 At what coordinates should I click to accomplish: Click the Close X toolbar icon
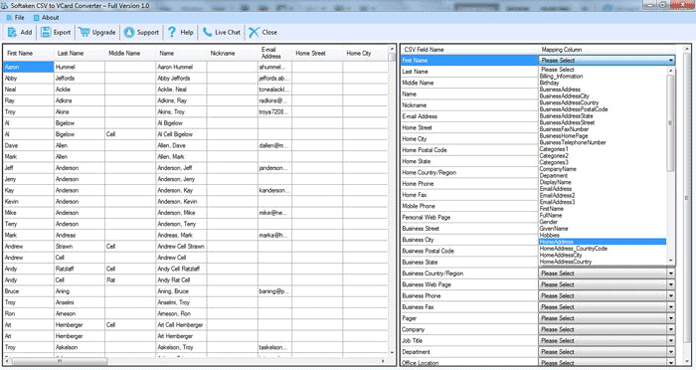point(254,32)
